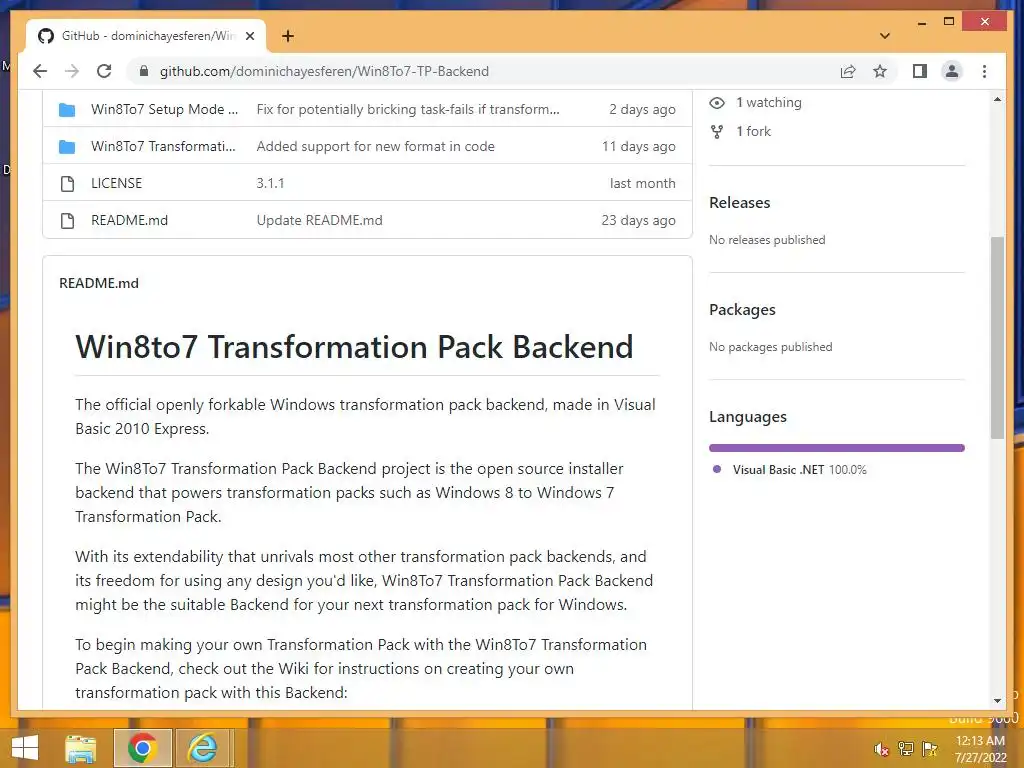This screenshot has width=1024, height=768.
Task: Open the '1 fork' link
Action: click(754, 131)
